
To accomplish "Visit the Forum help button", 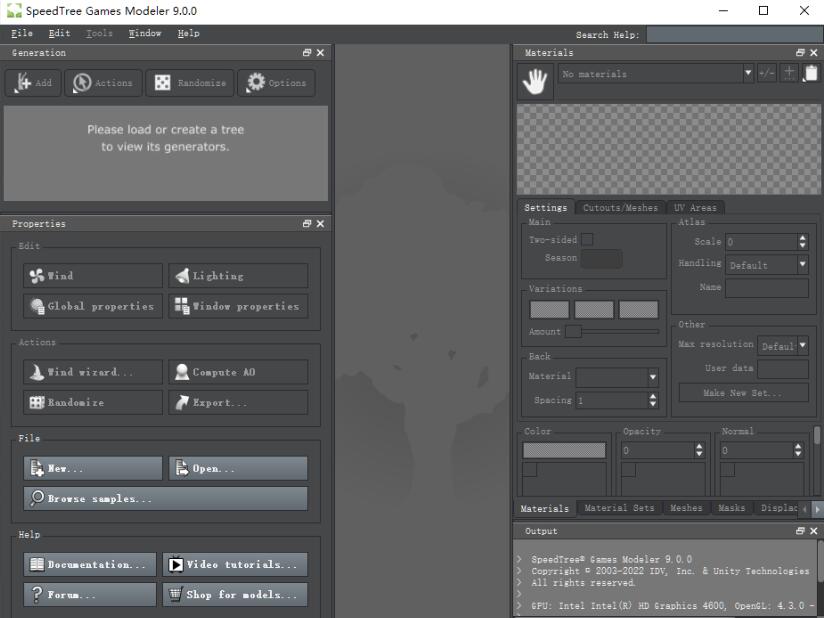I will coord(90,595).
